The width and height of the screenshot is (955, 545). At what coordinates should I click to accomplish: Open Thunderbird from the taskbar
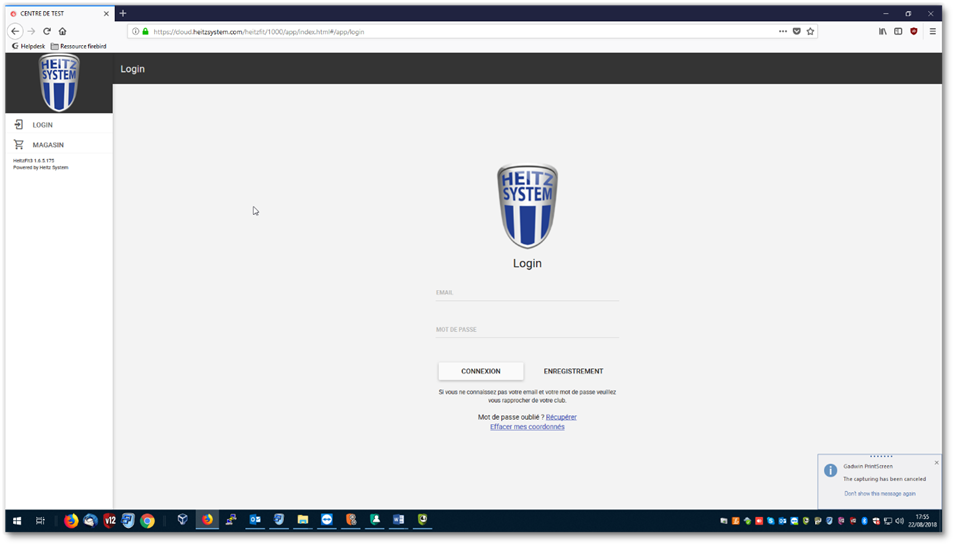pos(90,521)
